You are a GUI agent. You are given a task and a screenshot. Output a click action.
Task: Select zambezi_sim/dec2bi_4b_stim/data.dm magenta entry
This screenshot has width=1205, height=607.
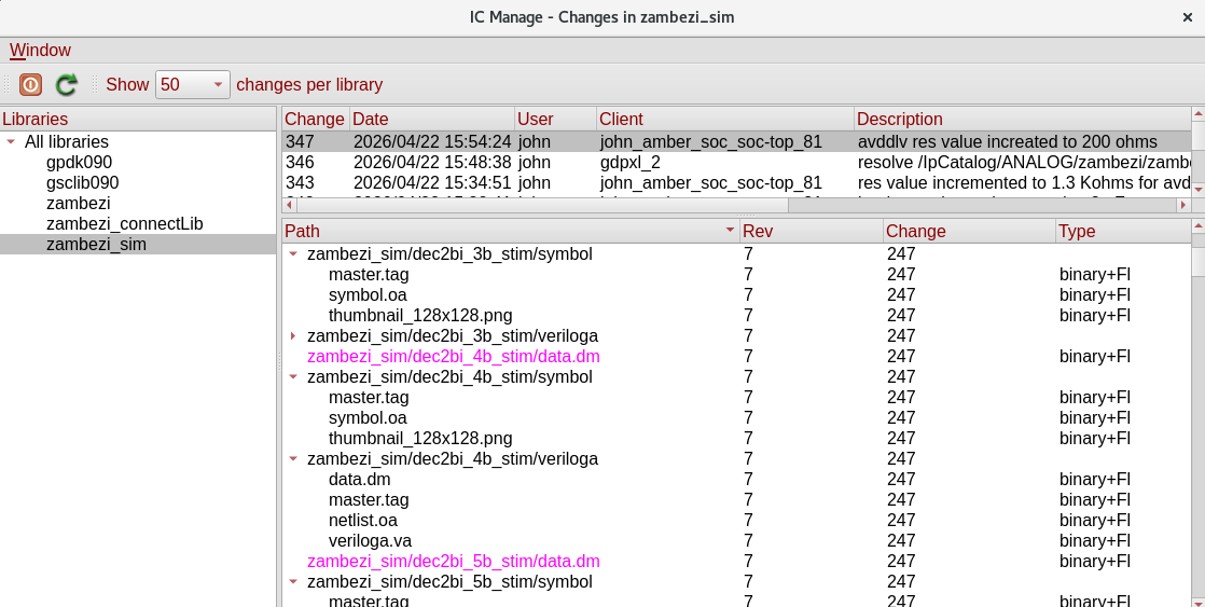pyautogui.click(x=453, y=357)
